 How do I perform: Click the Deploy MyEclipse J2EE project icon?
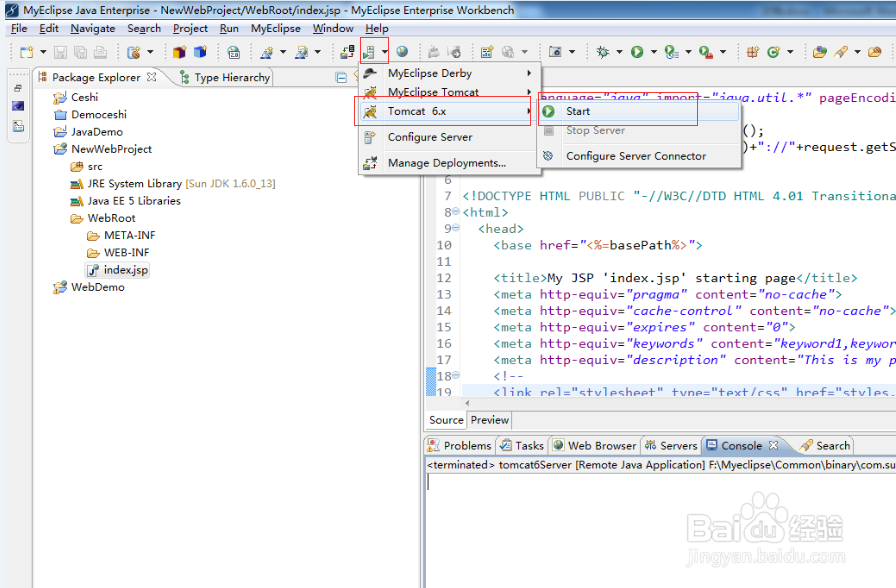[347, 53]
